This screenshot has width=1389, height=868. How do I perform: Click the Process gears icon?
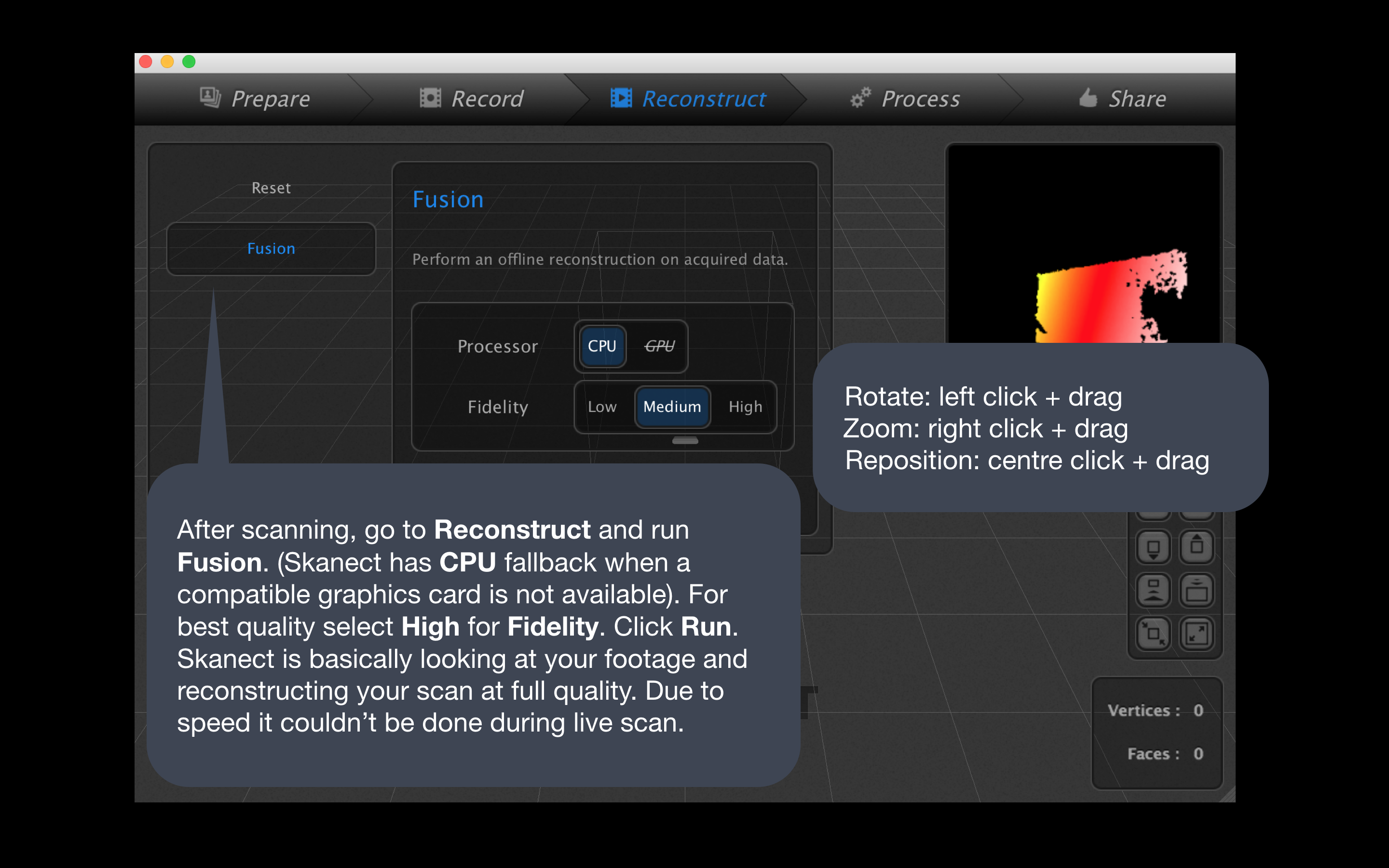(x=860, y=98)
